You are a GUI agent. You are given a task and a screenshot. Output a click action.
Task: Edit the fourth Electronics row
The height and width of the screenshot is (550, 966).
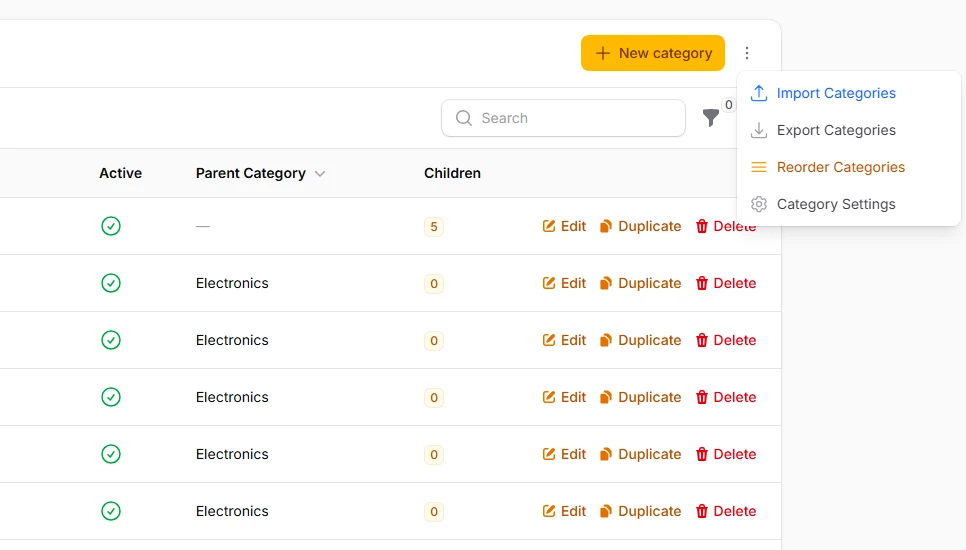[x=564, y=454]
